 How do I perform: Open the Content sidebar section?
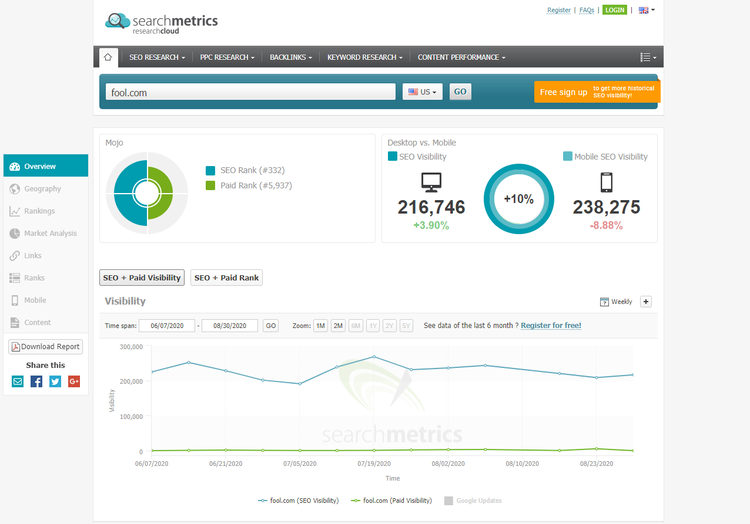45,322
